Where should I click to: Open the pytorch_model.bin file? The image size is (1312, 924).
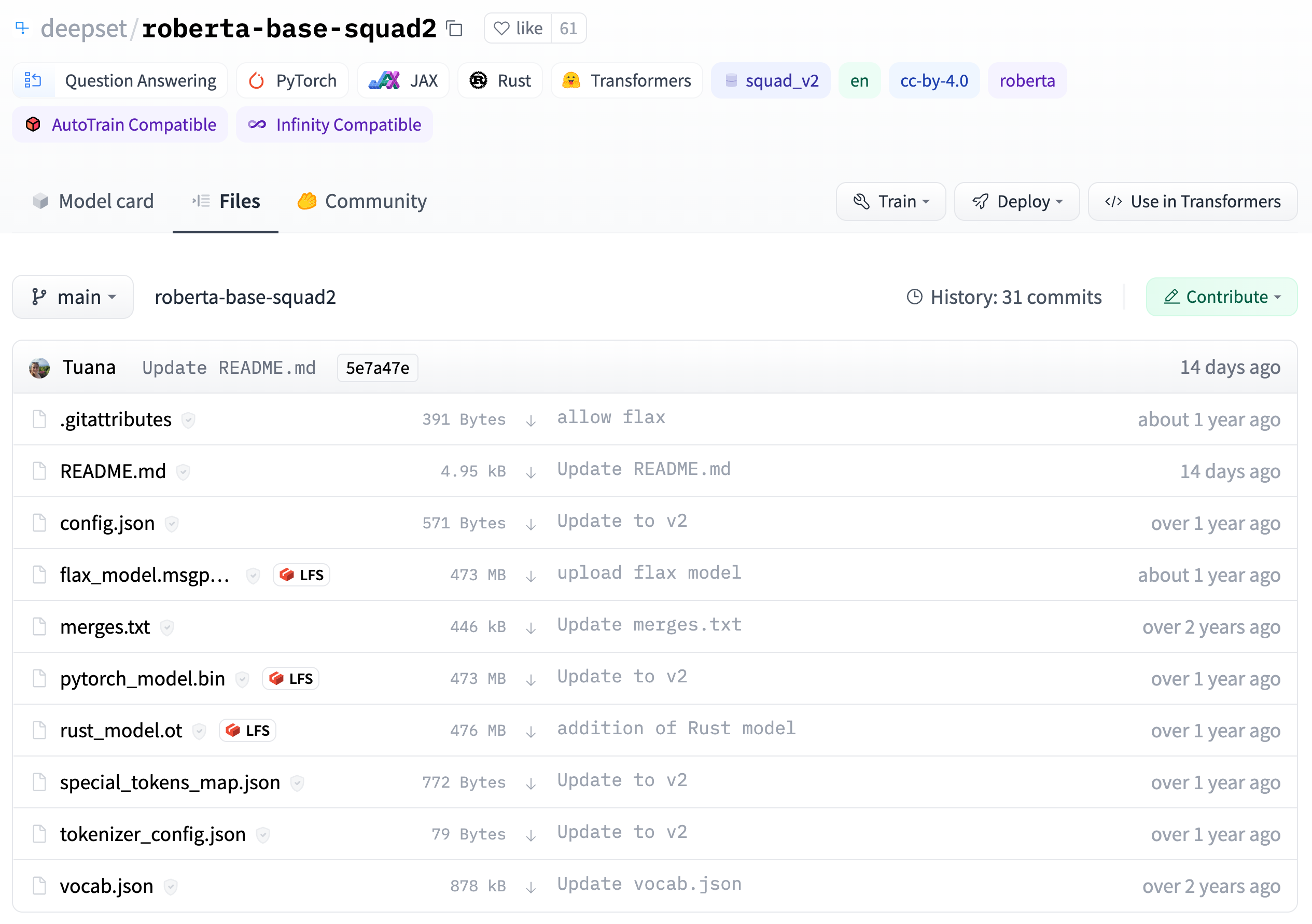coord(143,679)
